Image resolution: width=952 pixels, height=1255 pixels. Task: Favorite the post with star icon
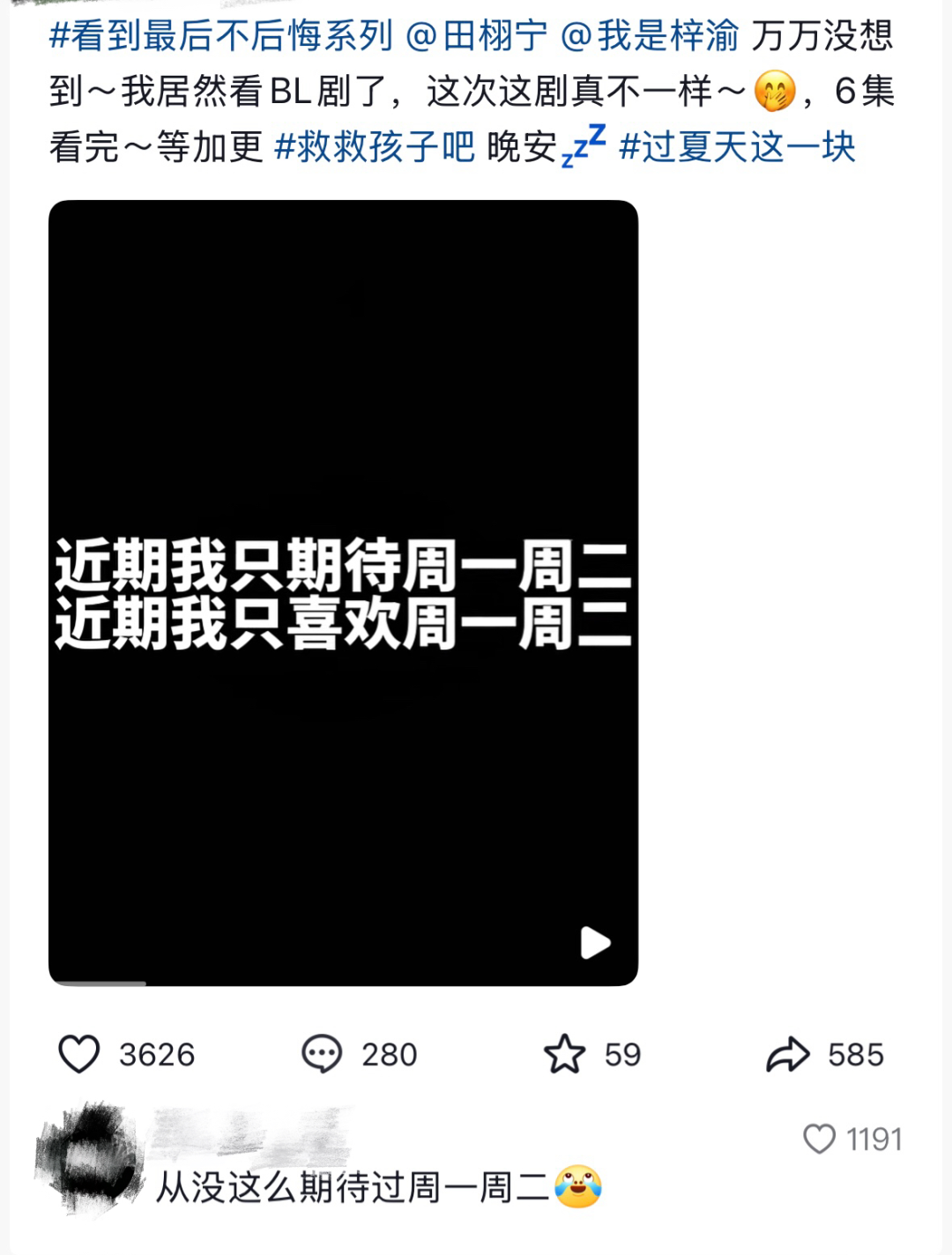[564, 1054]
